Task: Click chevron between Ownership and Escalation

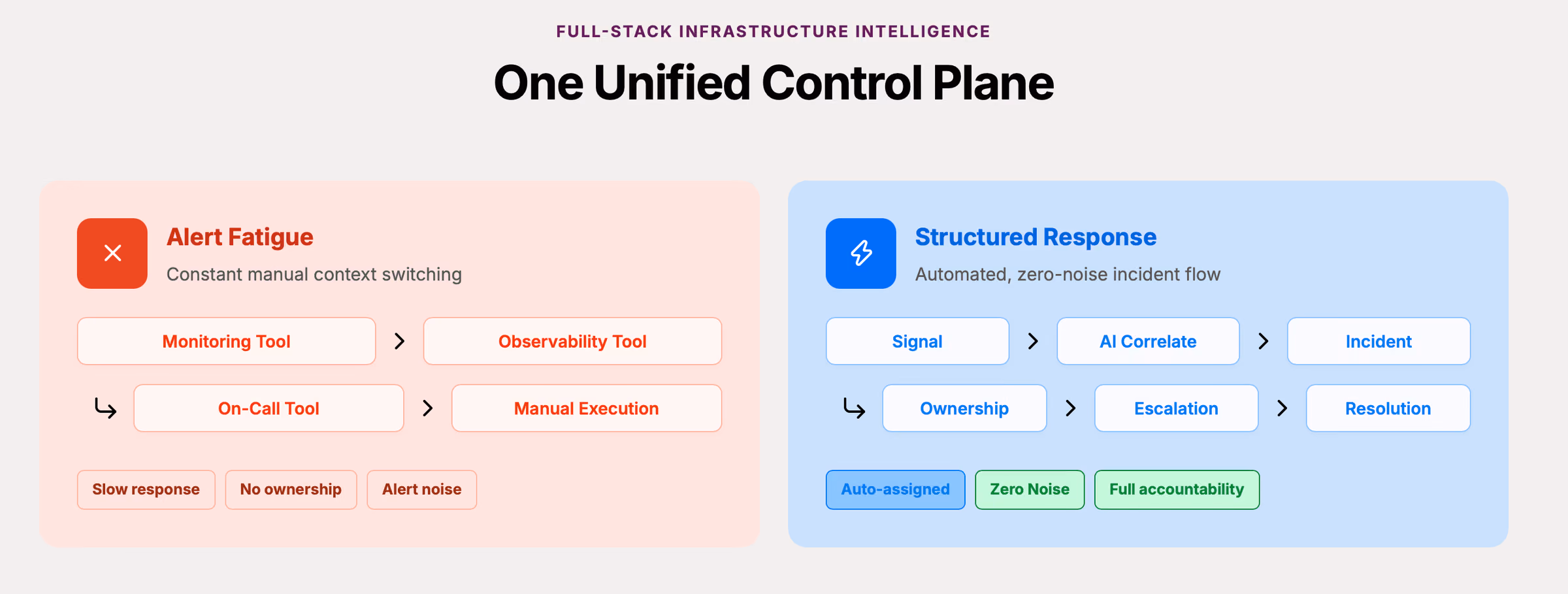Action: [1071, 408]
